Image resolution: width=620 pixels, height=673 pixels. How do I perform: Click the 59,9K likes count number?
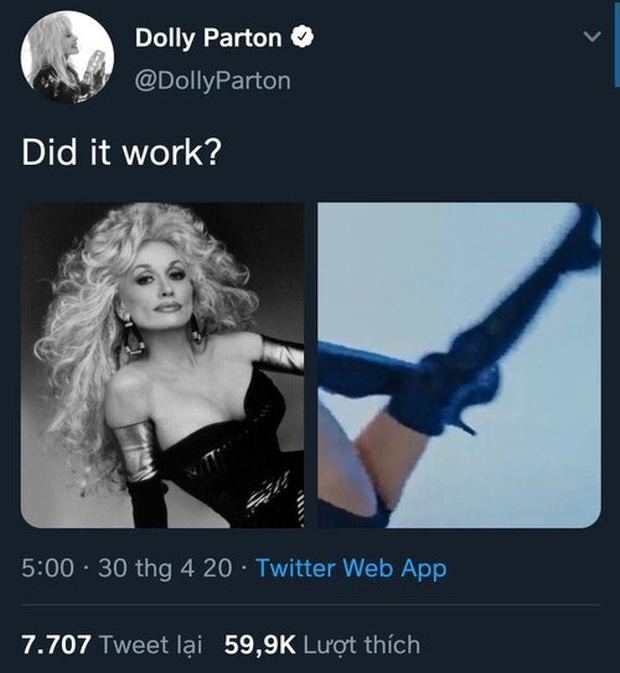pyautogui.click(x=260, y=645)
